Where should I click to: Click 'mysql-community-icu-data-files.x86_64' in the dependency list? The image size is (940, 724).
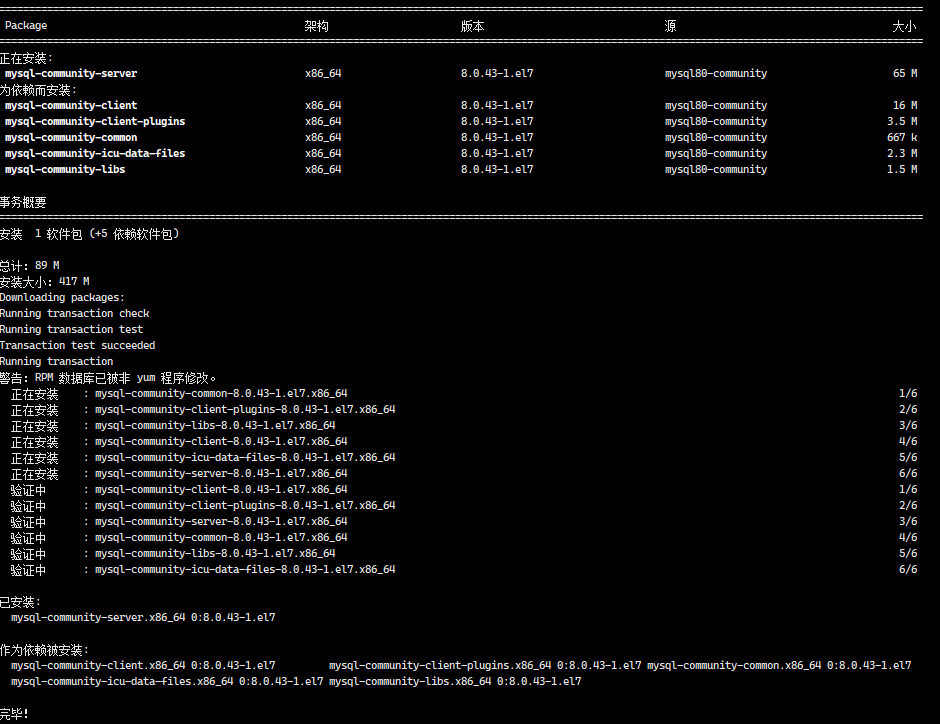[x=122, y=681]
